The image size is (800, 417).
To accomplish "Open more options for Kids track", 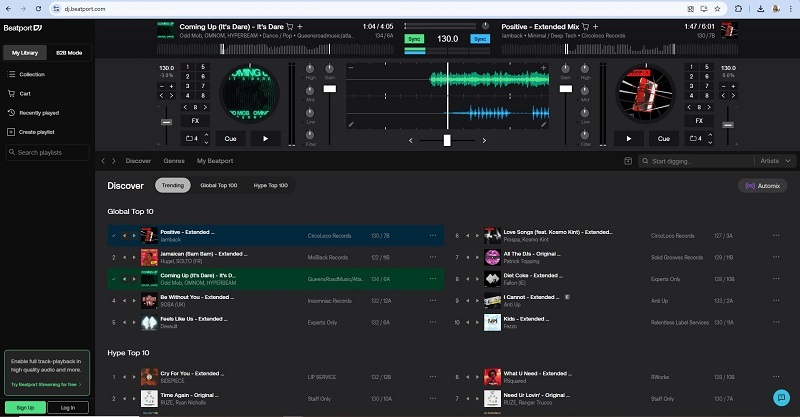I will click(x=776, y=322).
